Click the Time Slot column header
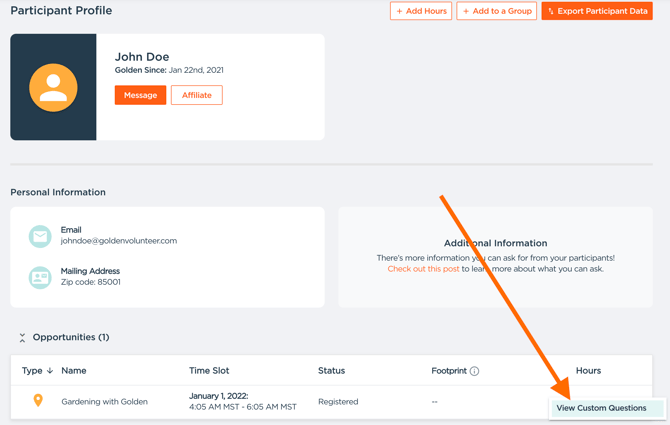Image resolution: width=670 pixels, height=425 pixels. [209, 371]
